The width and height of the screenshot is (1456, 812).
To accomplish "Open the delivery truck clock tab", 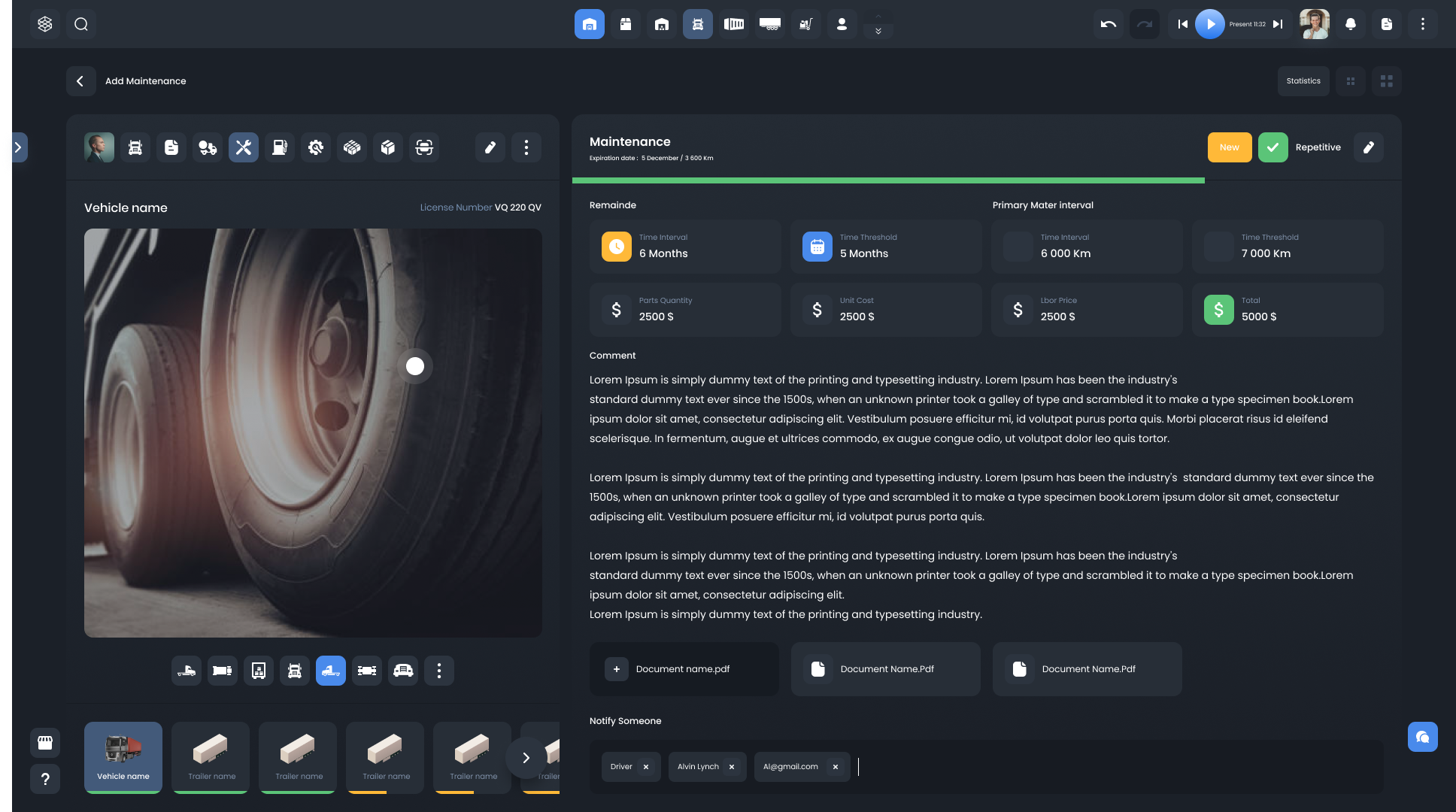I will [208, 147].
